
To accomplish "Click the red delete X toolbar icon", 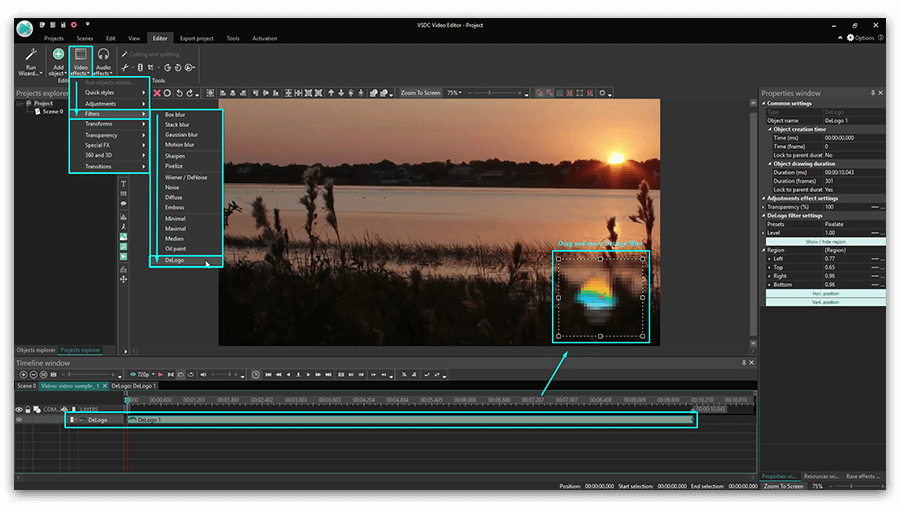I will [155, 93].
